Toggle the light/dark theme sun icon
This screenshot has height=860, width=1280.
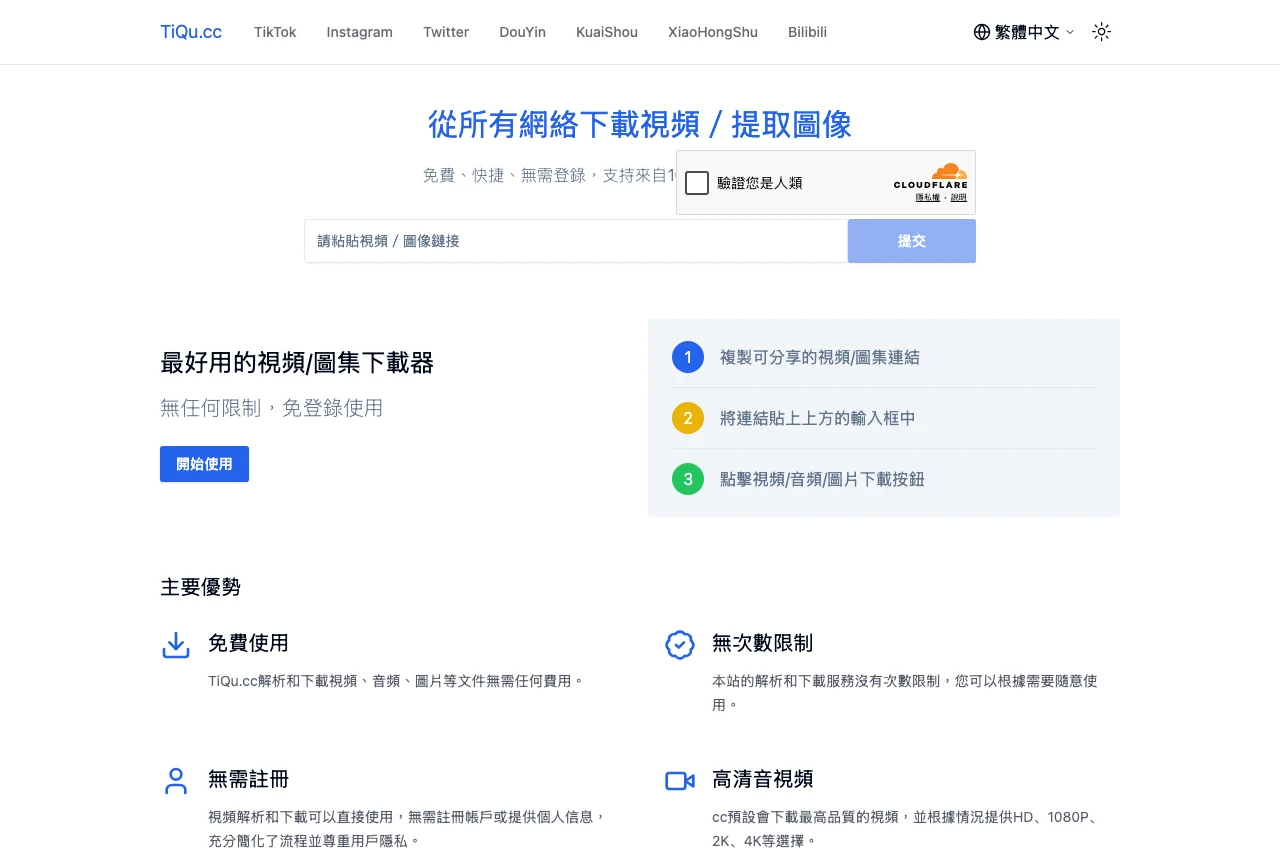point(1101,32)
